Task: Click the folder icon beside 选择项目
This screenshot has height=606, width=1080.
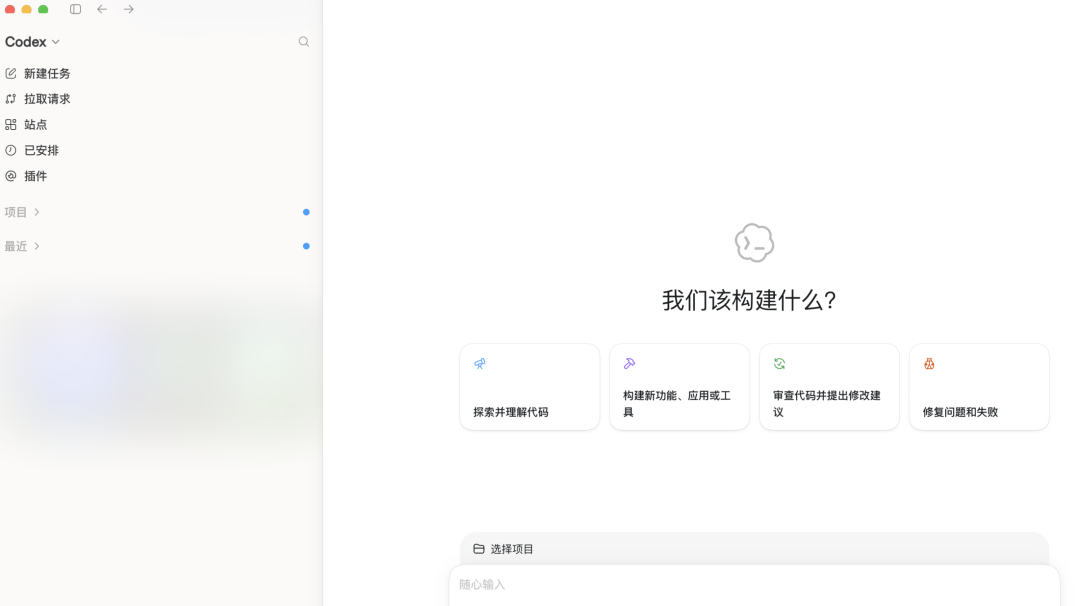Action: pos(479,549)
